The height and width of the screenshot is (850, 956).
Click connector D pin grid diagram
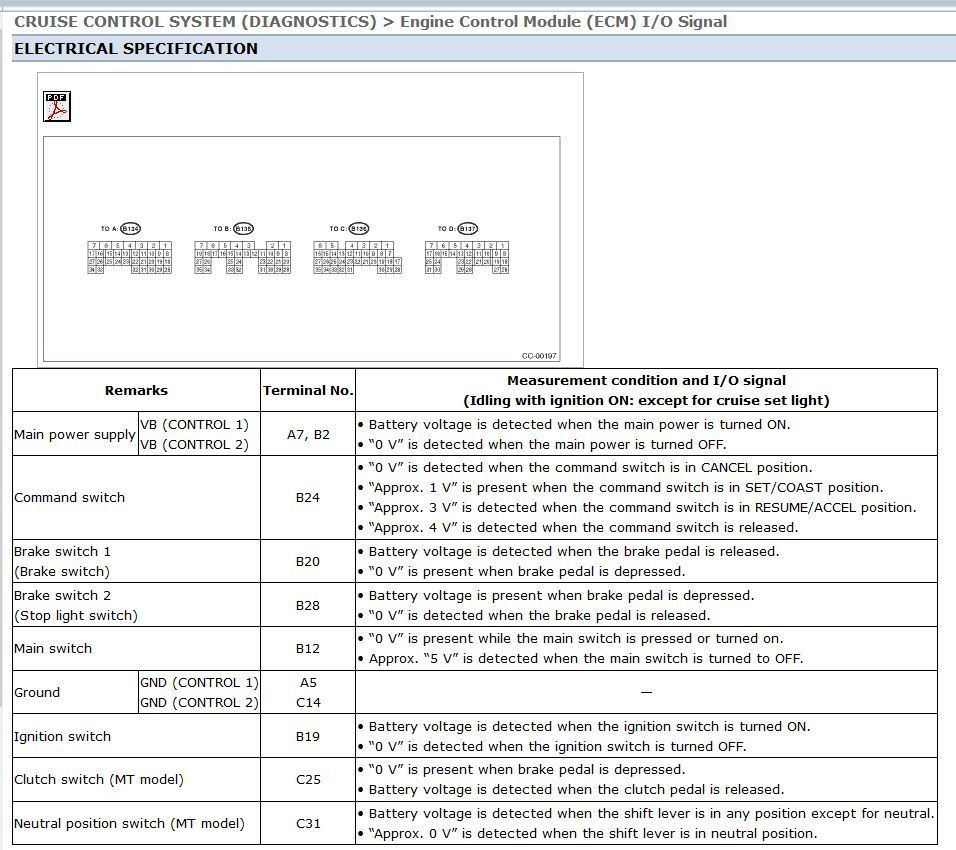tap(467, 257)
